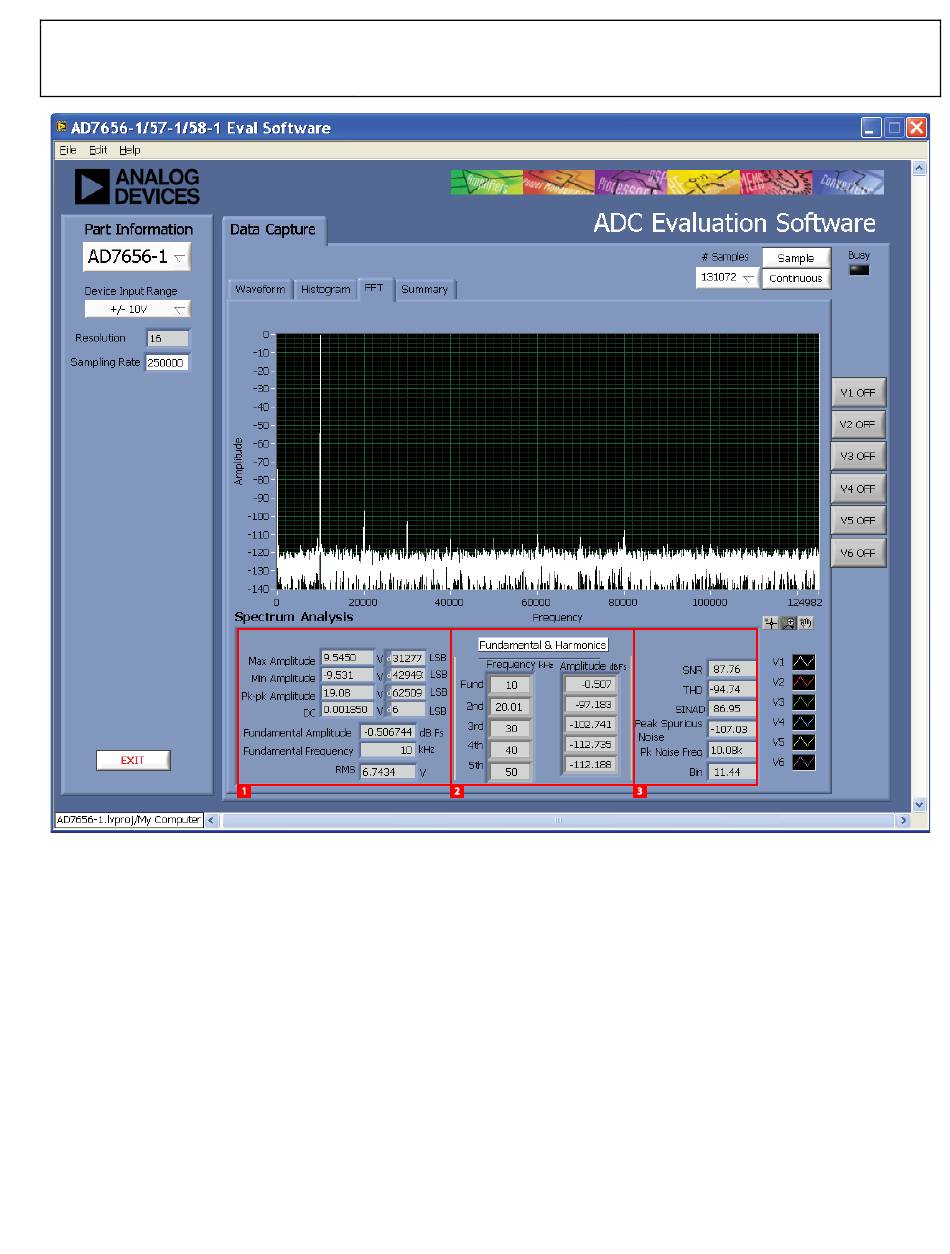Activate the zoom tool below graph
The width and height of the screenshot is (950, 1254).
tap(788, 623)
